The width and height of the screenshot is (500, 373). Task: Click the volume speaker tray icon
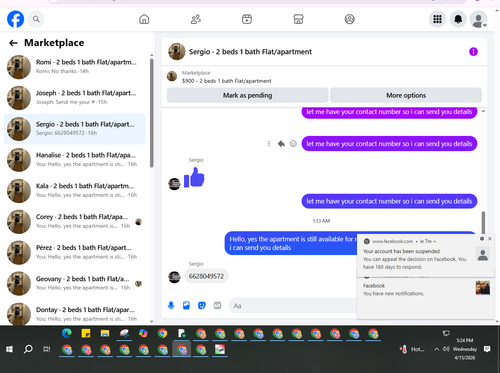click(446, 349)
